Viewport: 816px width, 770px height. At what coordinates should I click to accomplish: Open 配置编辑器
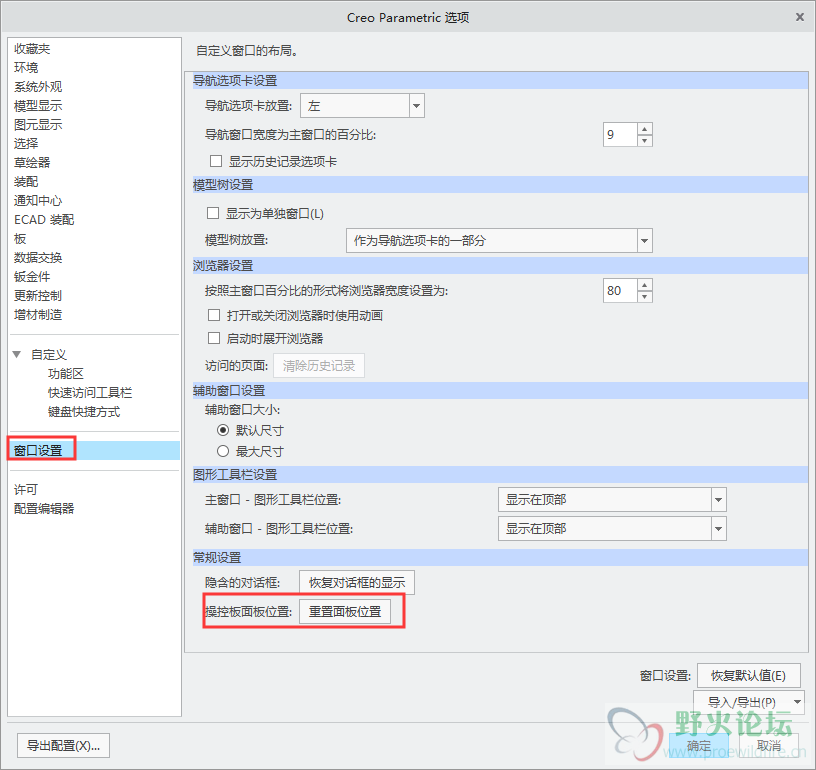[x=44, y=508]
